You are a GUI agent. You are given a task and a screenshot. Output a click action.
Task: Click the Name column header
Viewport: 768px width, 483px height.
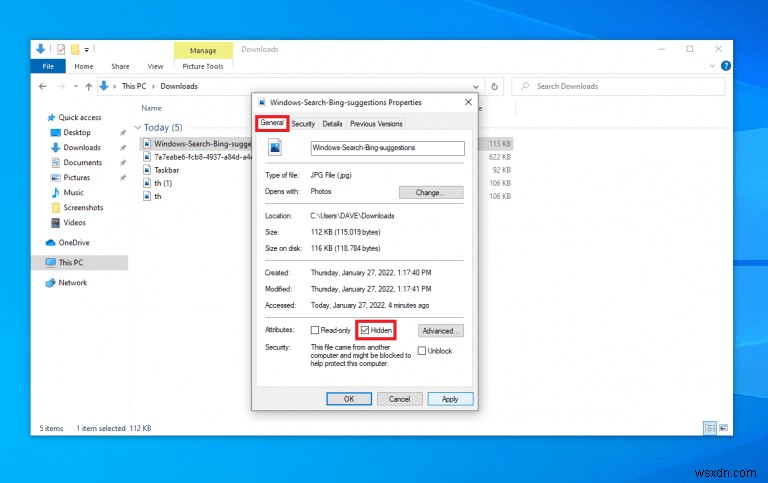(x=151, y=108)
